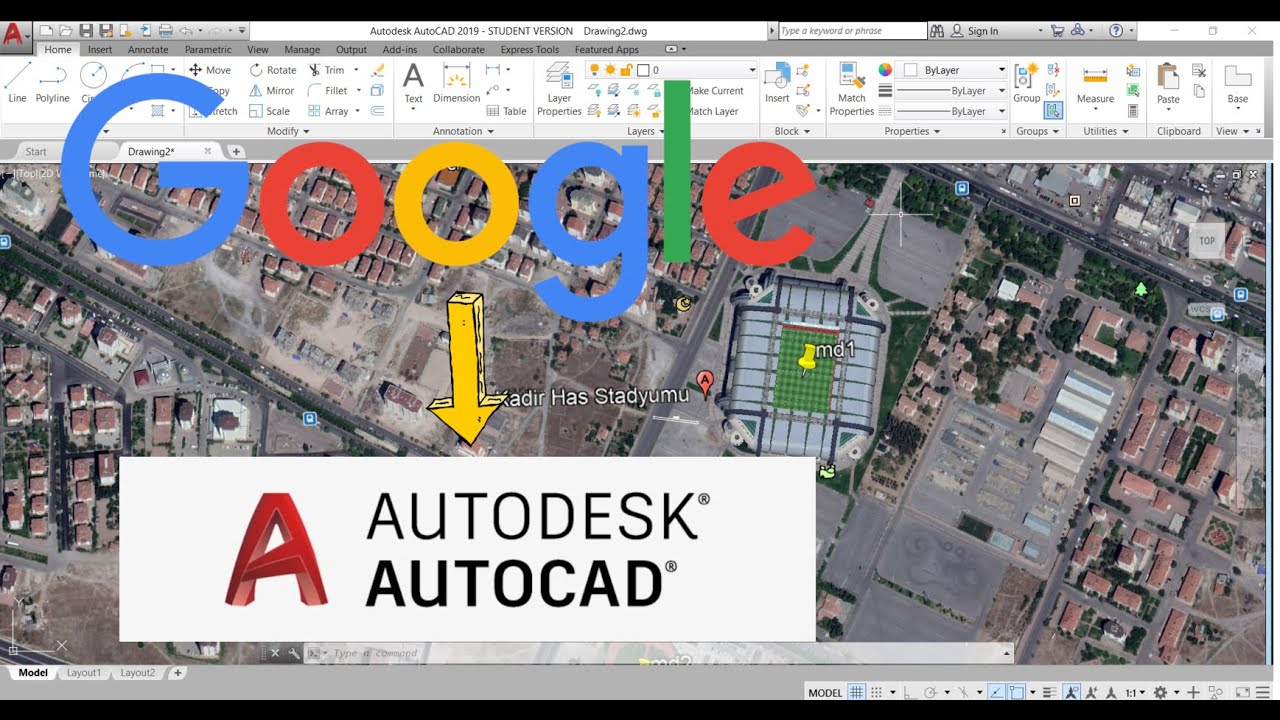Expand the Modify panel
Viewport: 1280px width, 720px height.
click(x=289, y=131)
